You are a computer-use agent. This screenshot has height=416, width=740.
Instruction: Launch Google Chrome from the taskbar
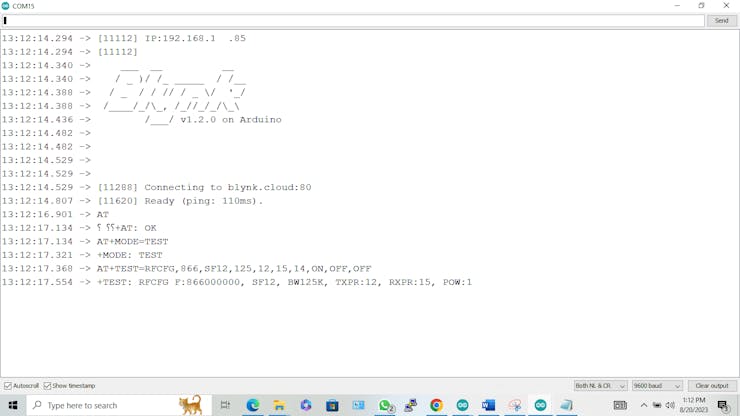click(x=436, y=405)
